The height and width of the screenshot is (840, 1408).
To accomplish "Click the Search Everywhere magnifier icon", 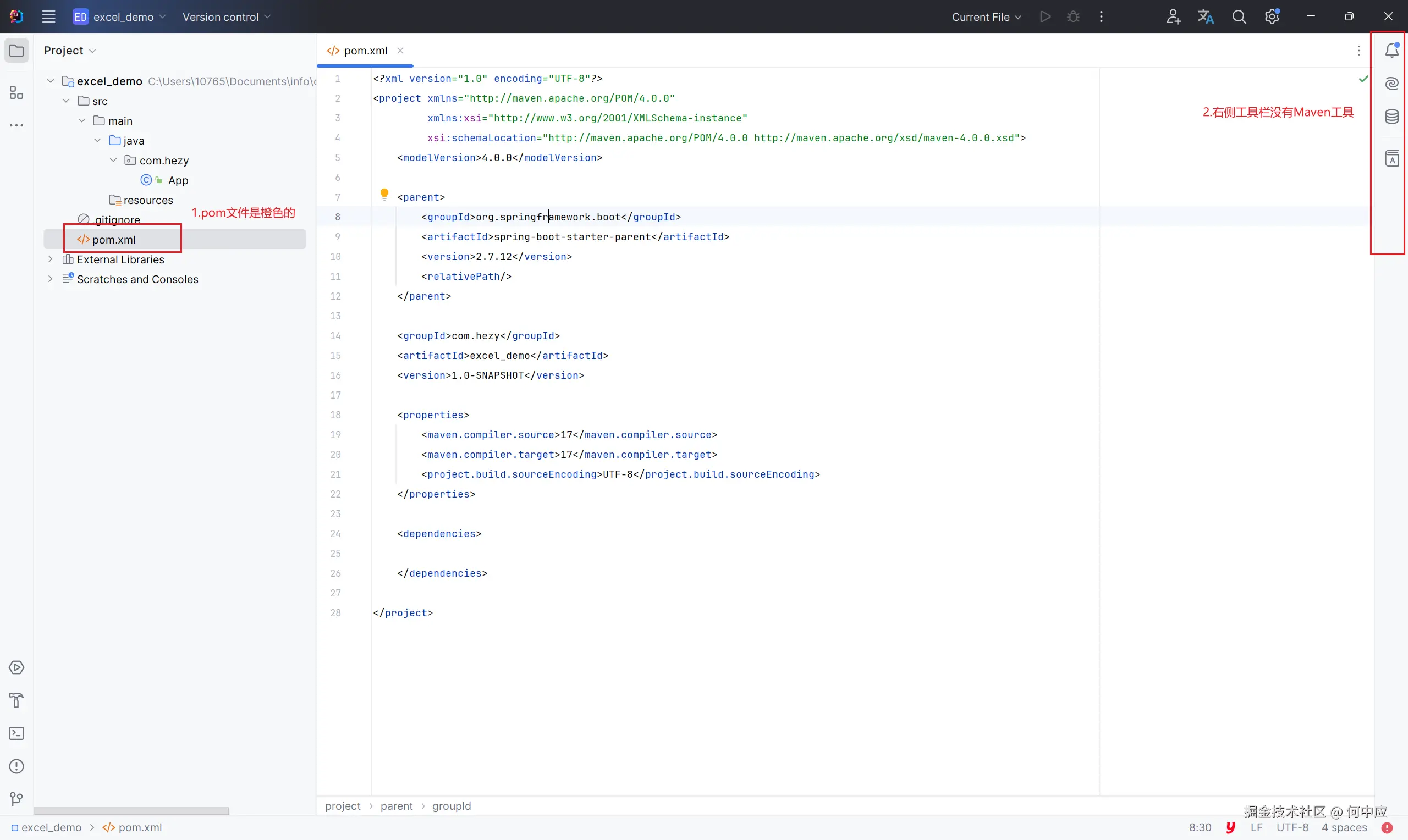I will pos(1239,17).
